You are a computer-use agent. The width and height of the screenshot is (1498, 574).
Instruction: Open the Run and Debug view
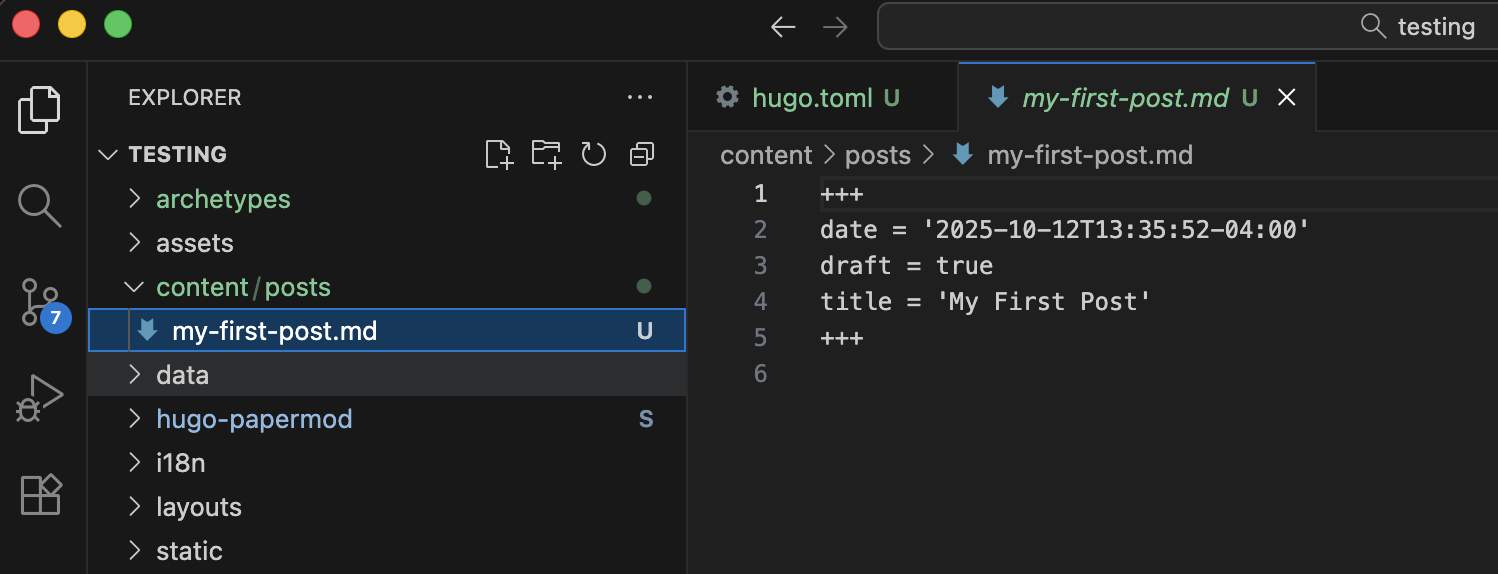[40, 398]
